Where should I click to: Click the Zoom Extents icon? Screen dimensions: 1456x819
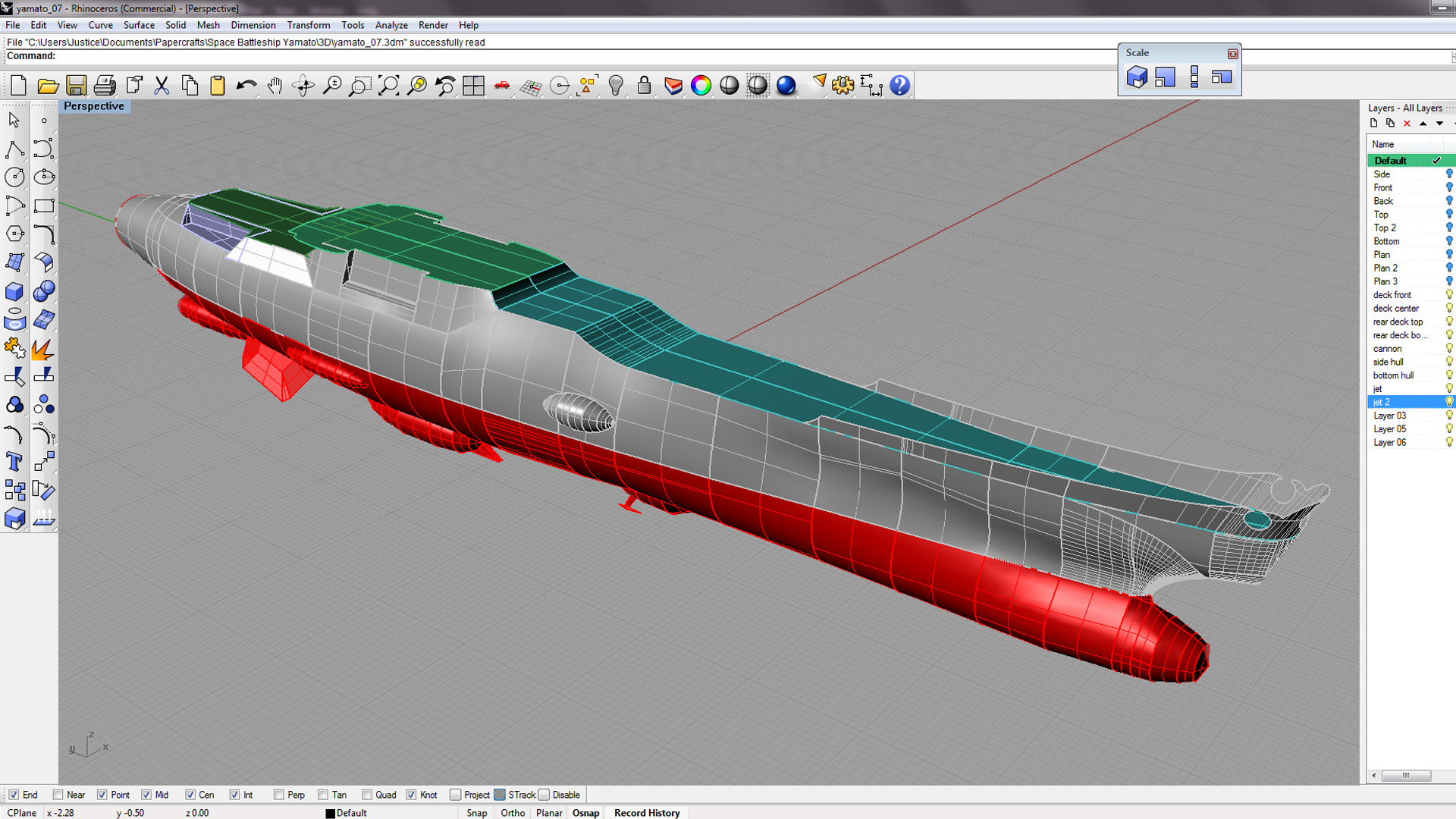(x=388, y=86)
